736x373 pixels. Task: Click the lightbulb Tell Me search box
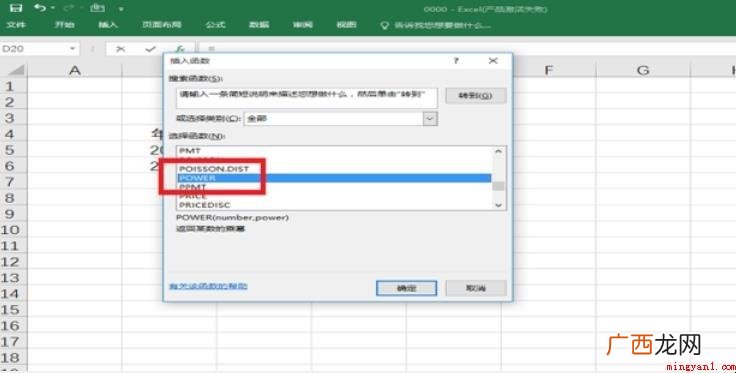coord(437,25)
